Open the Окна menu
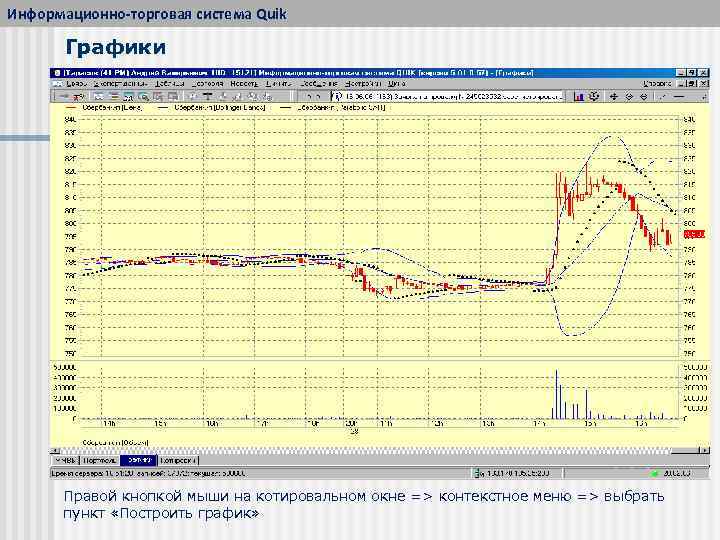The image size is (720, 540). coord(396,84)
